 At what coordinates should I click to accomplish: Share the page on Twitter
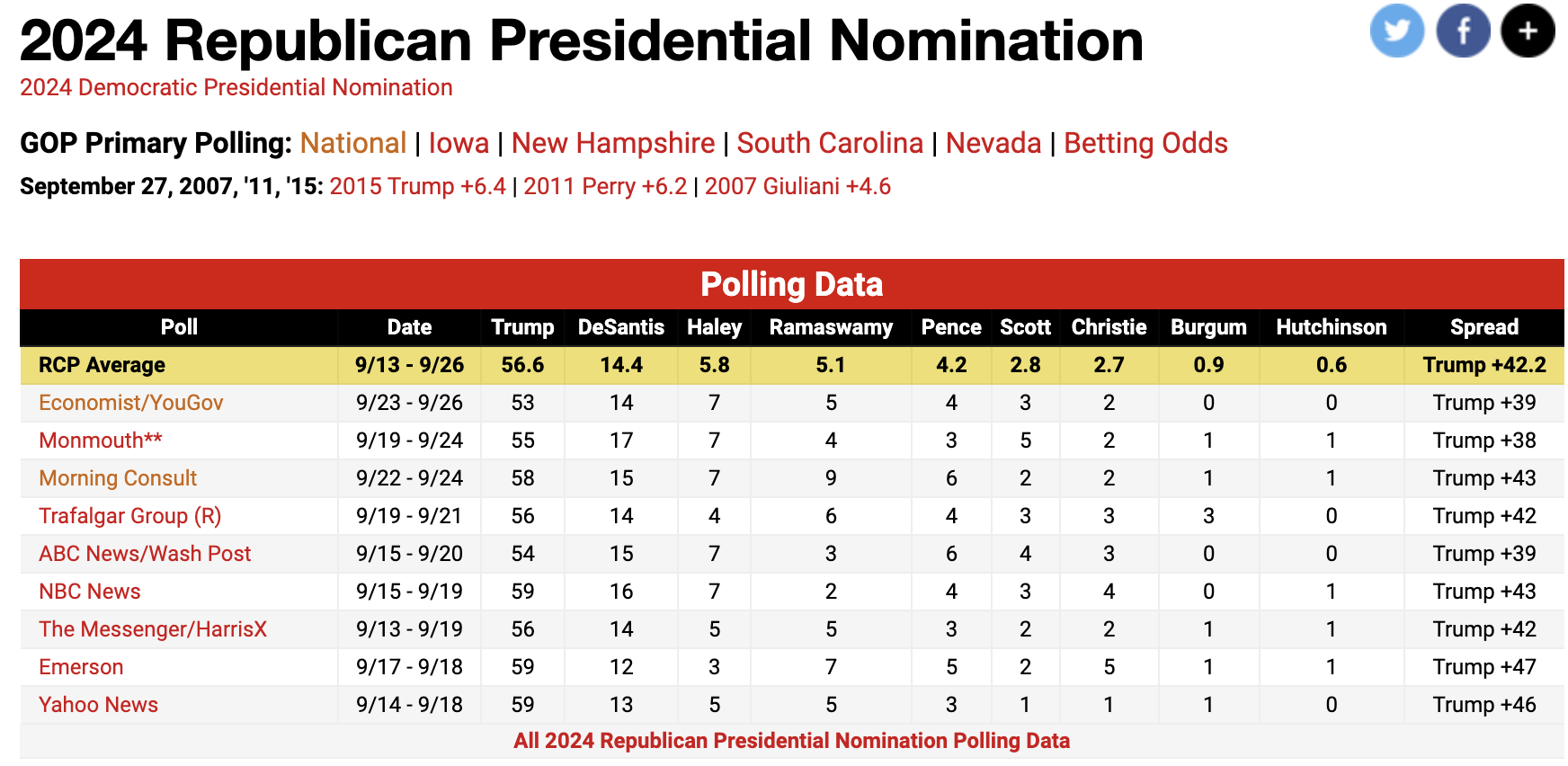(1397, 30)
